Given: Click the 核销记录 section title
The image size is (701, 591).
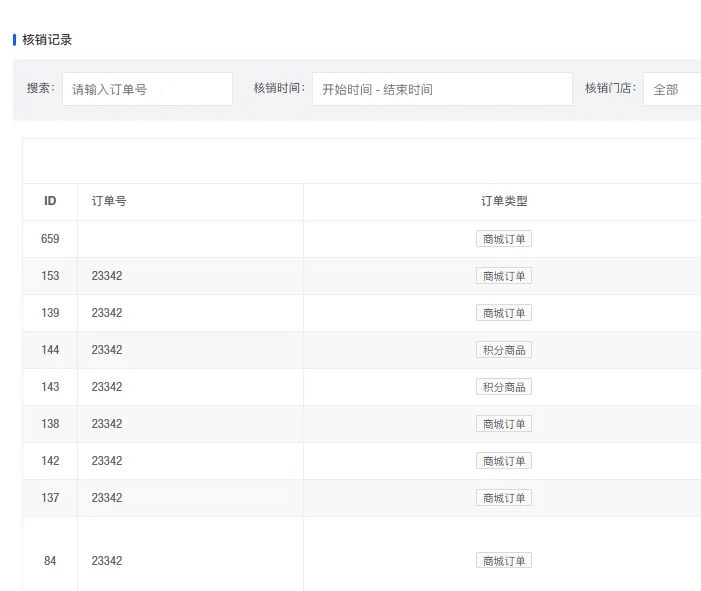Looking at the screenshot, I should click(47, 40).
